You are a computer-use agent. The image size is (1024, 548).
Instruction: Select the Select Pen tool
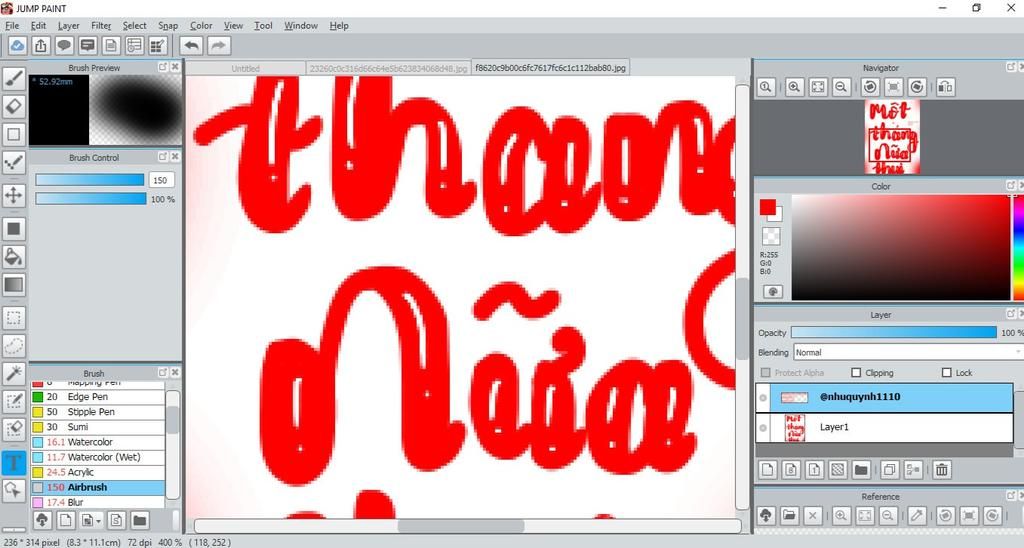coord(14,402)
